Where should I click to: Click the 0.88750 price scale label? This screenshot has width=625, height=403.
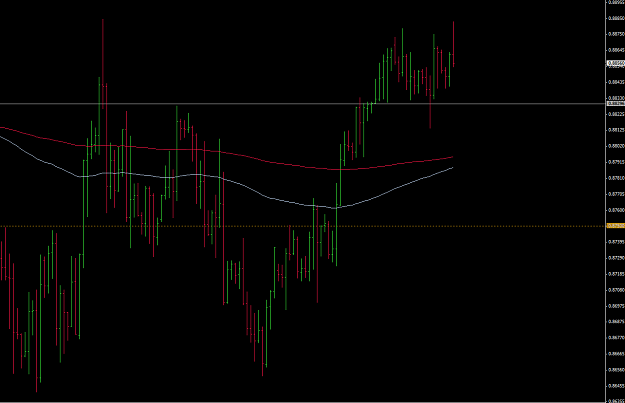pos(616,34)
